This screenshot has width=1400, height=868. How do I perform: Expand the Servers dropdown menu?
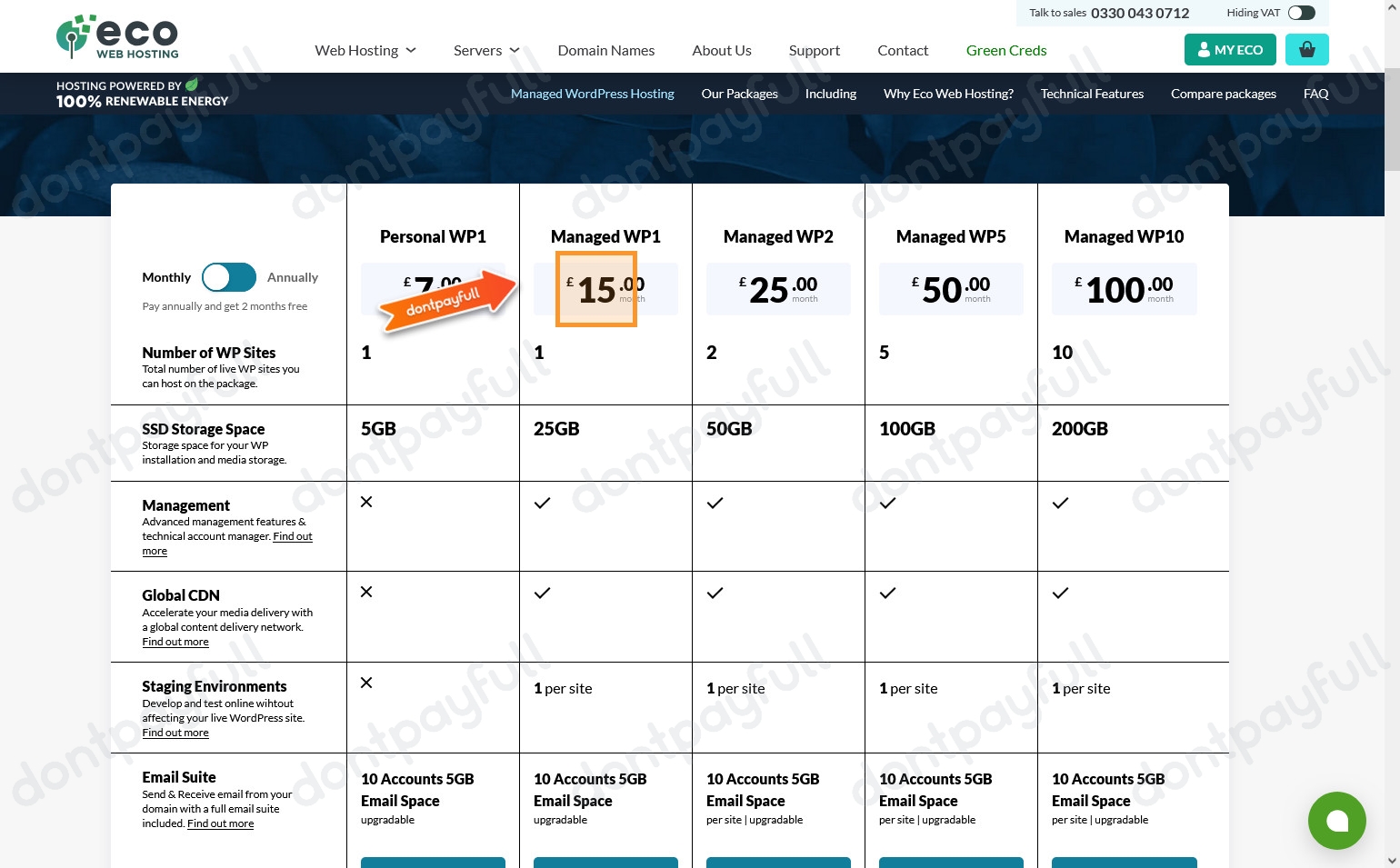coord(486,51)
